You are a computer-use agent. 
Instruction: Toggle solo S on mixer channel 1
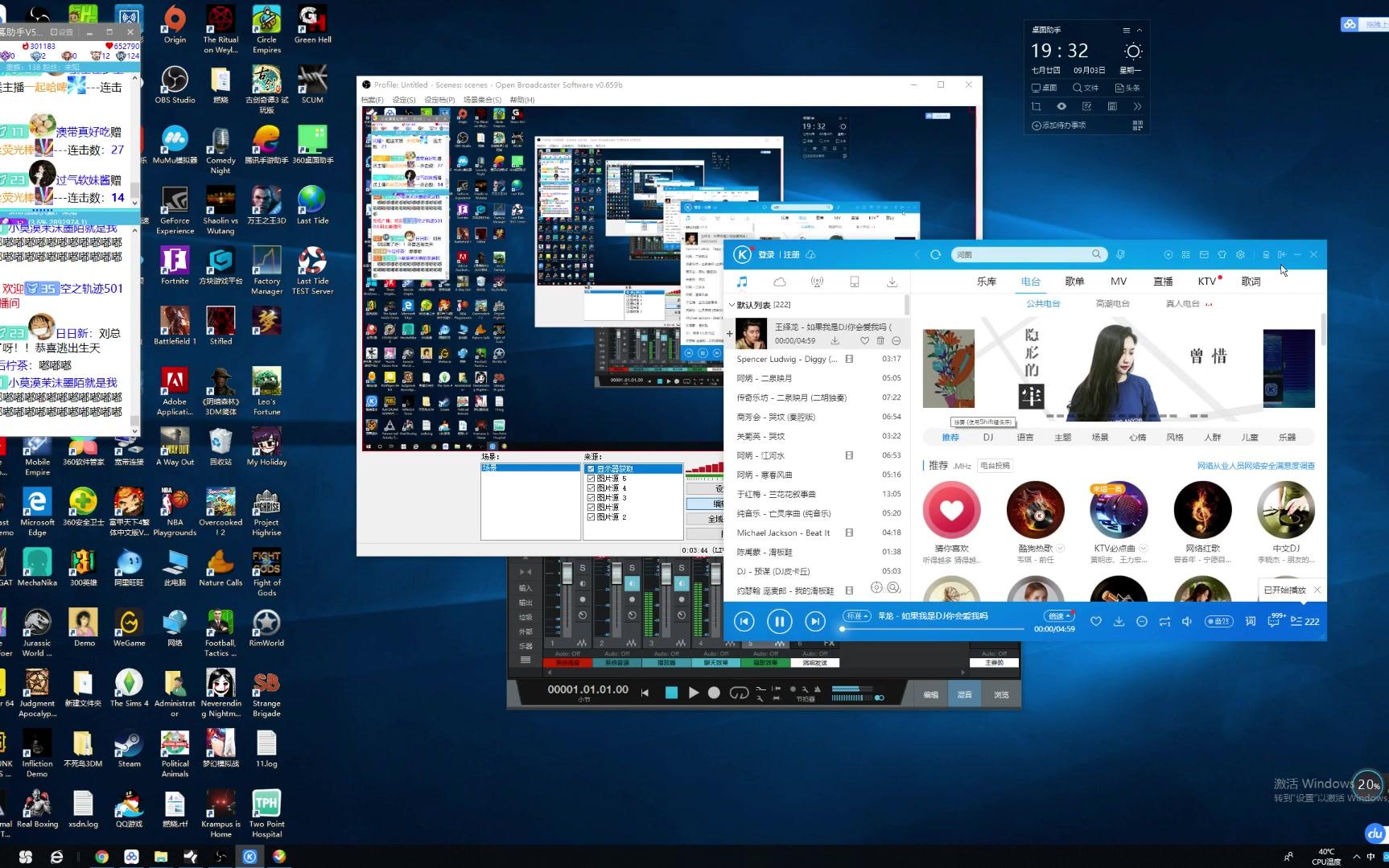coord(583,568)
